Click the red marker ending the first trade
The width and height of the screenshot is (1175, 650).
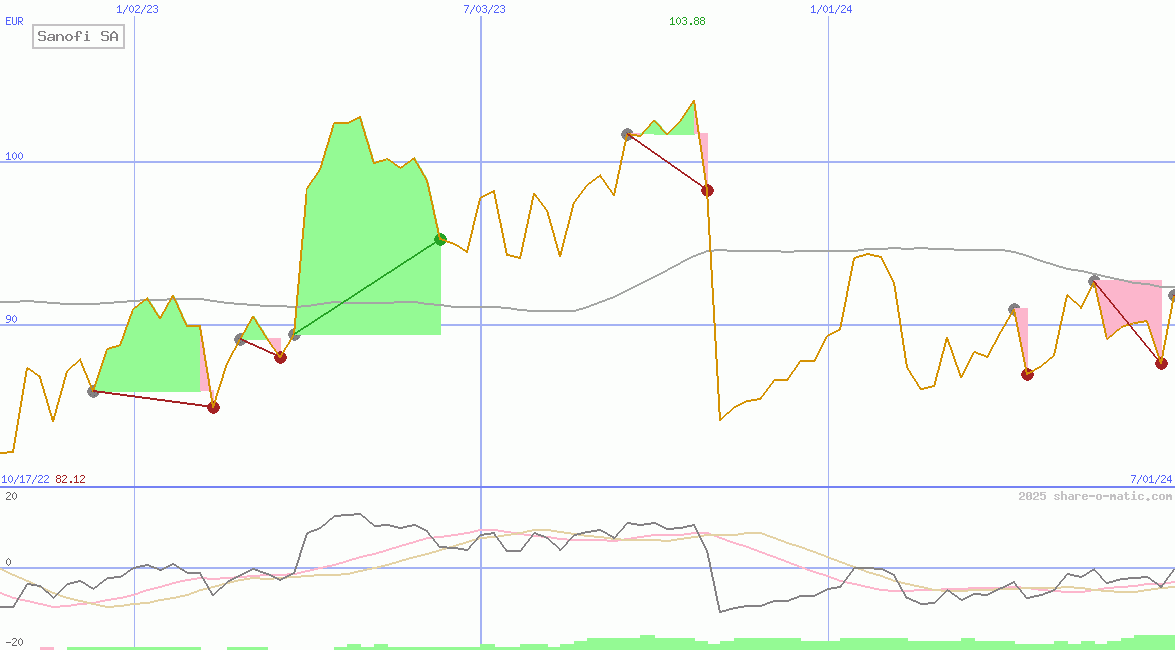point(213,407)
